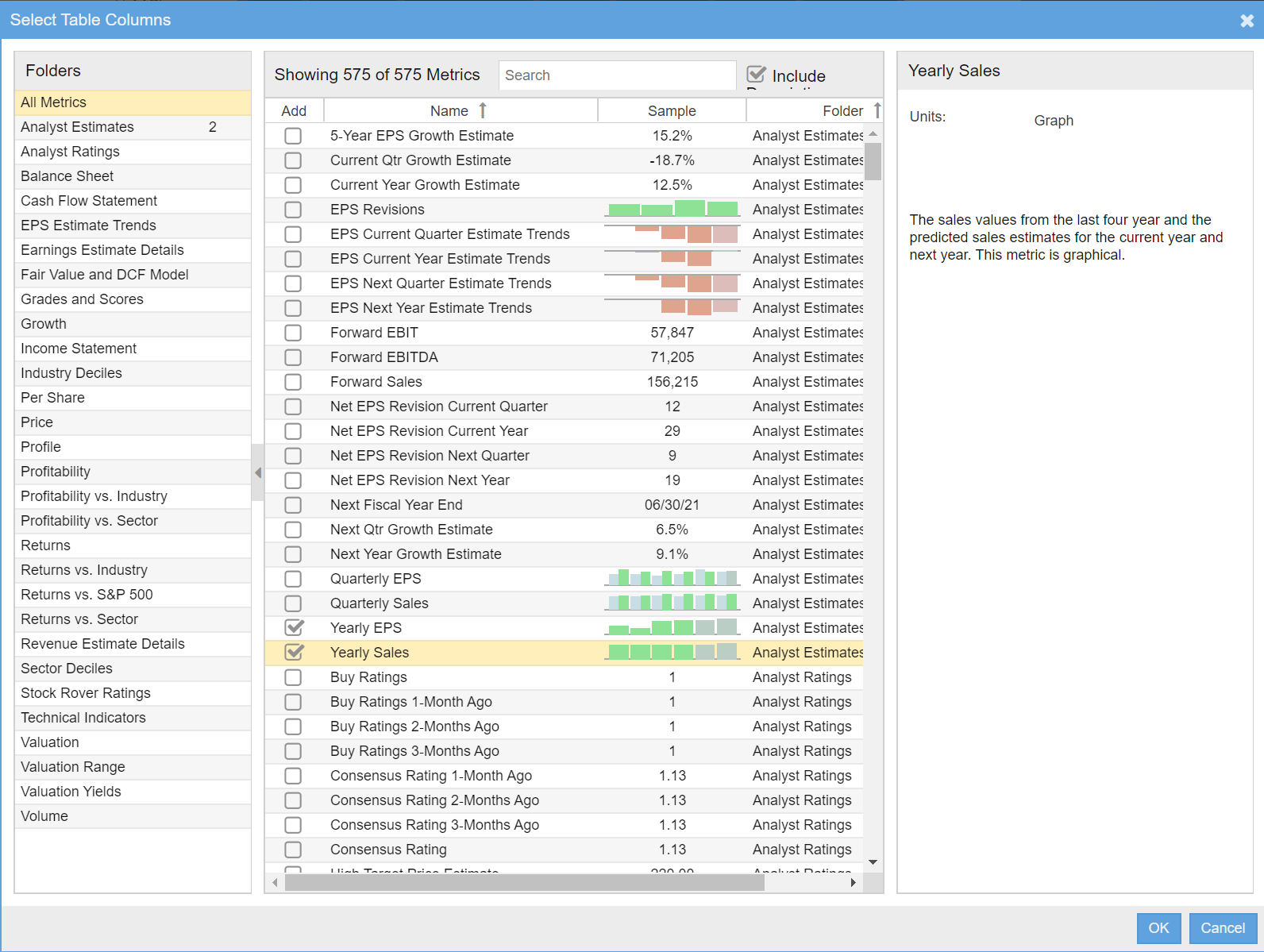Click the horizontal scrollbar left arrow
This screenshot has width=1264, height=952.
click(x=275, y=882)
